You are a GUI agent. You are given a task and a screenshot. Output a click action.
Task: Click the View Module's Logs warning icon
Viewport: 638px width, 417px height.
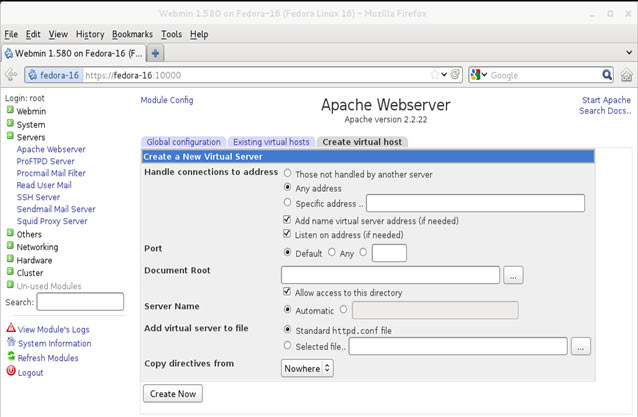(x=11, y=327)
